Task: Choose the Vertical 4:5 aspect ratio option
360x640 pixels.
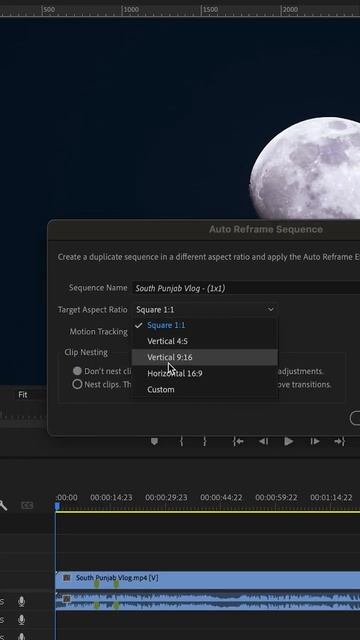Action: pos(204,341)
